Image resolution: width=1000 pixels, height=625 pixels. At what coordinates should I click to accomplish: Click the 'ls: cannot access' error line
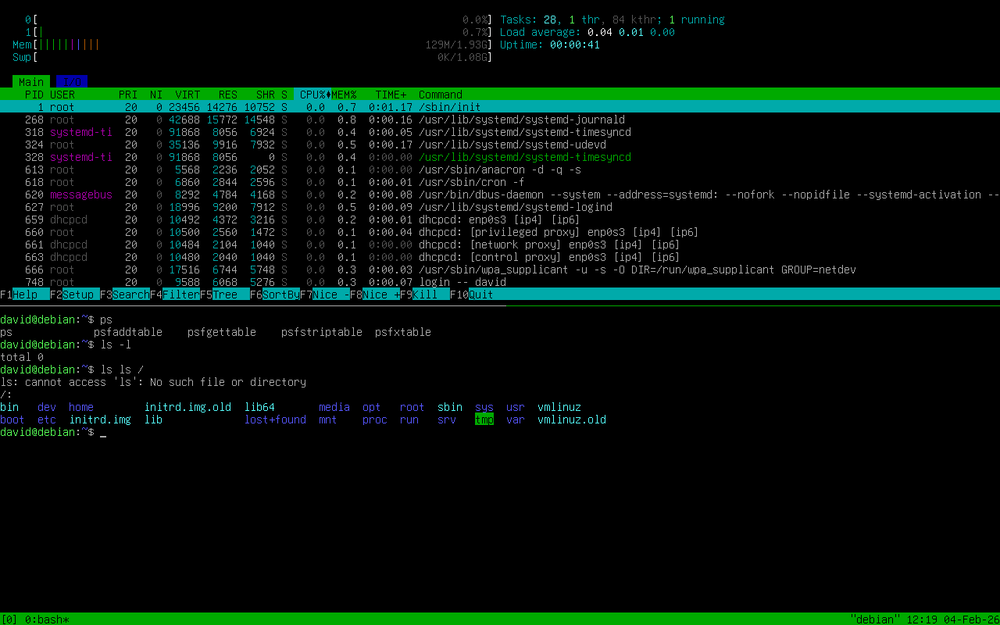153,382
